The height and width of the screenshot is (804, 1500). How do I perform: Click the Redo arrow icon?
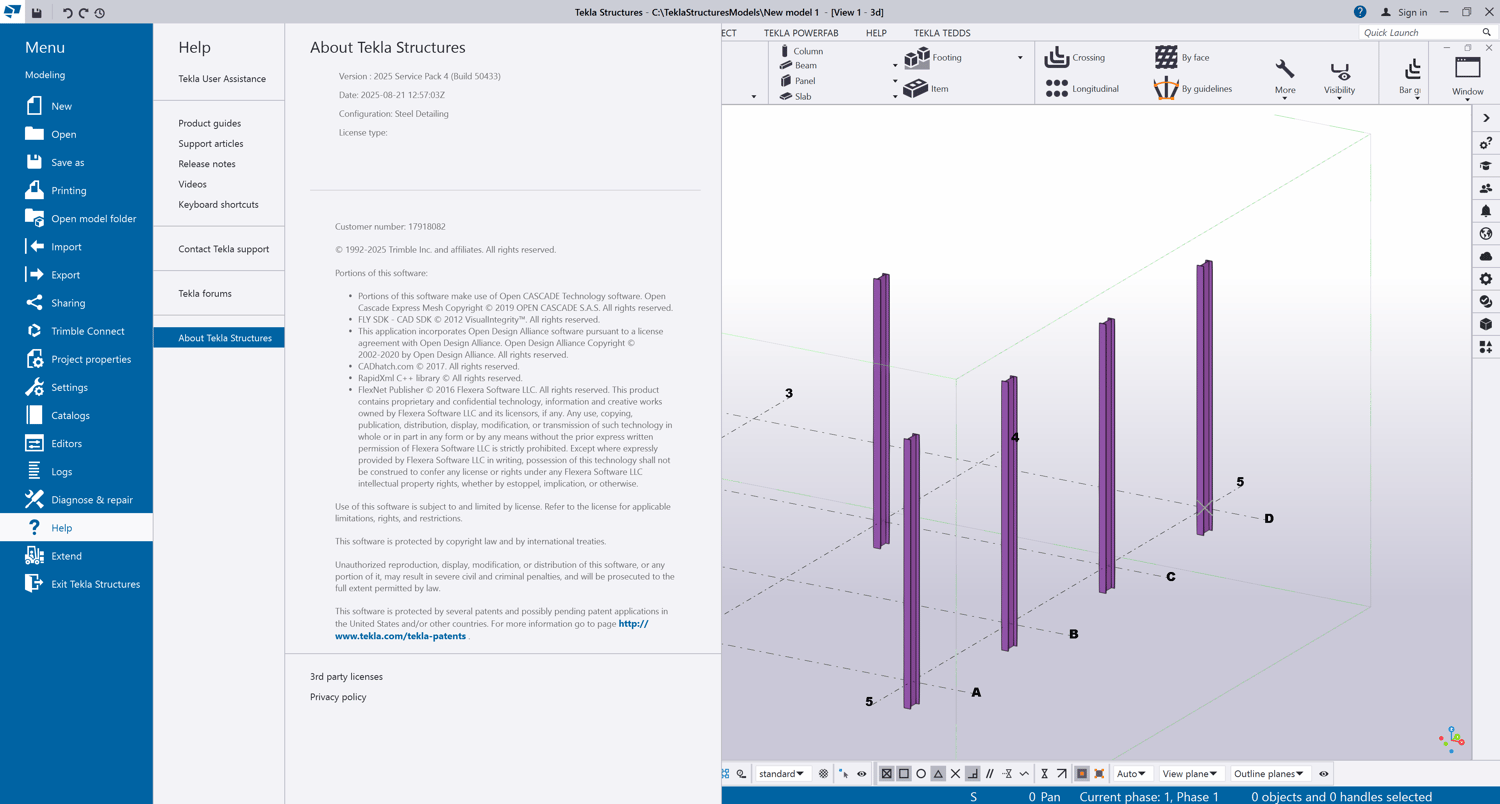(83, 12)
